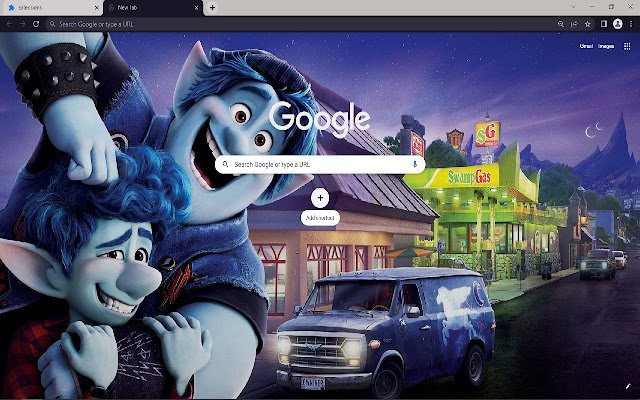
Task: Click the Add shortcut label
Action: tap(320, 218)
